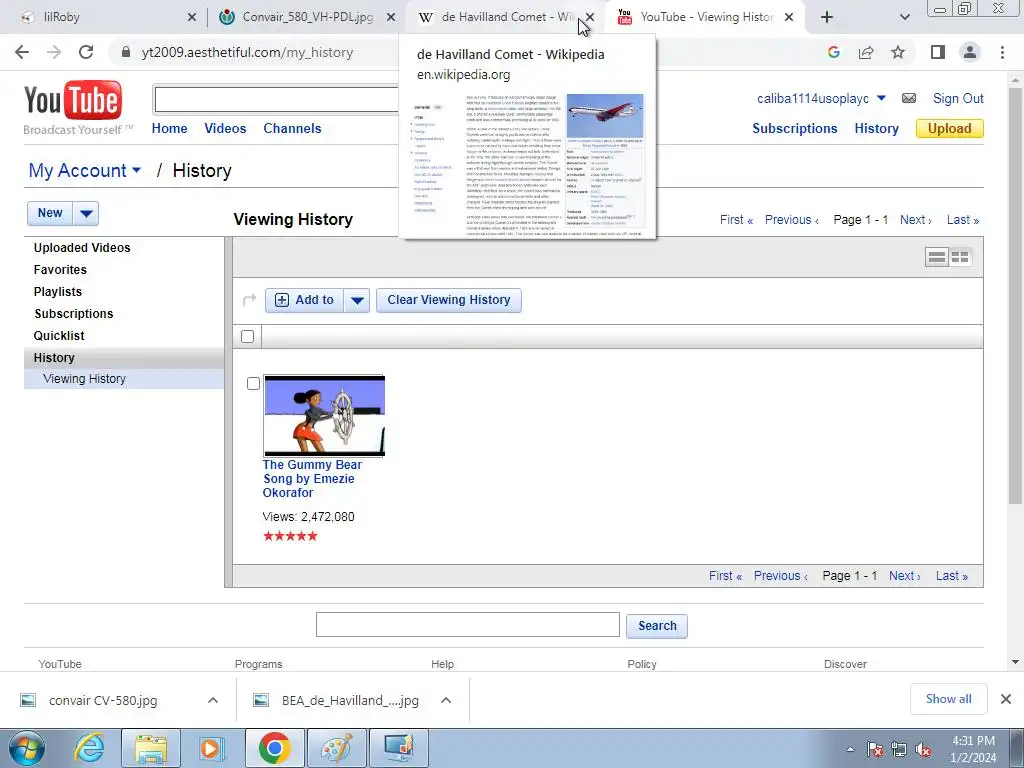The image size is (1024, 768).
Task: Open top Subscriptions link beside History
Action: pyautogui.click(x=794, y=129)
